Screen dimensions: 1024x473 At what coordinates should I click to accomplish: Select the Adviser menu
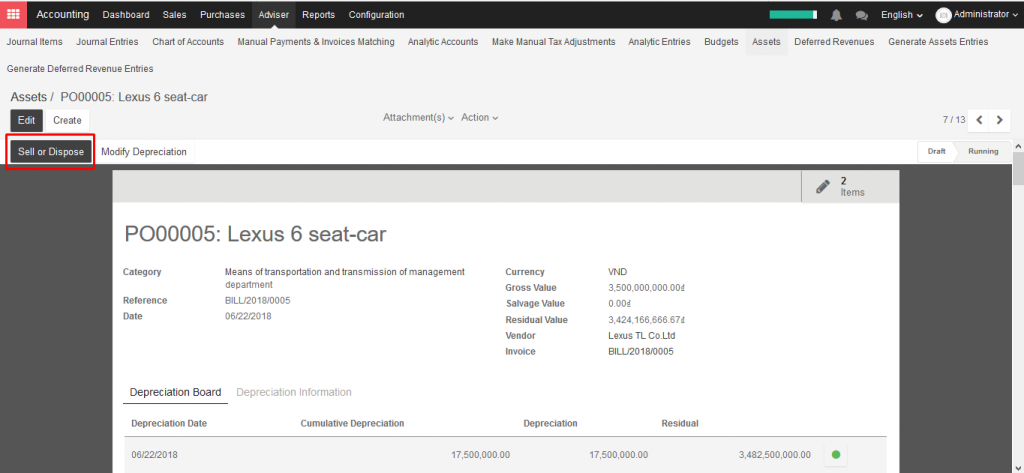tap(274, 14)
